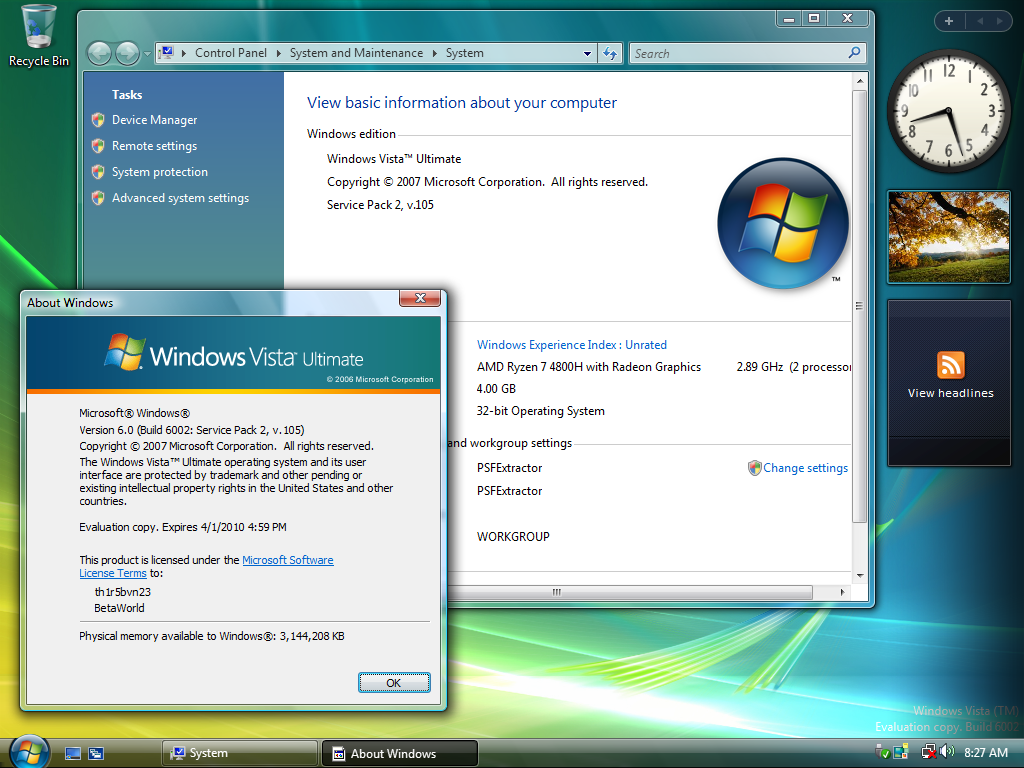
Task: Select the System breadcrumb item
Action: (464, 53)
